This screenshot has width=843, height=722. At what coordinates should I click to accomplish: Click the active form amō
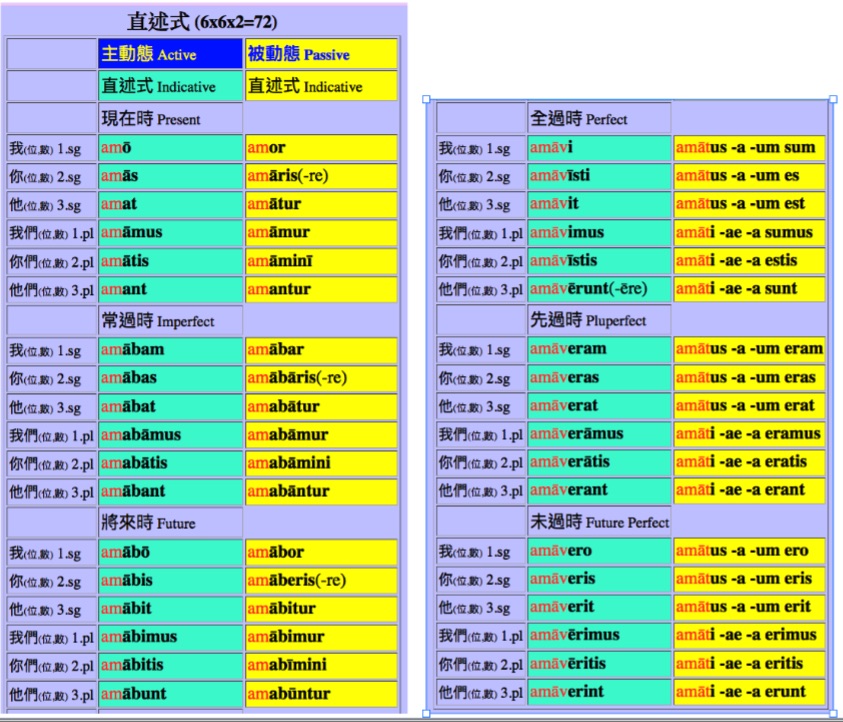pos(170,148)
